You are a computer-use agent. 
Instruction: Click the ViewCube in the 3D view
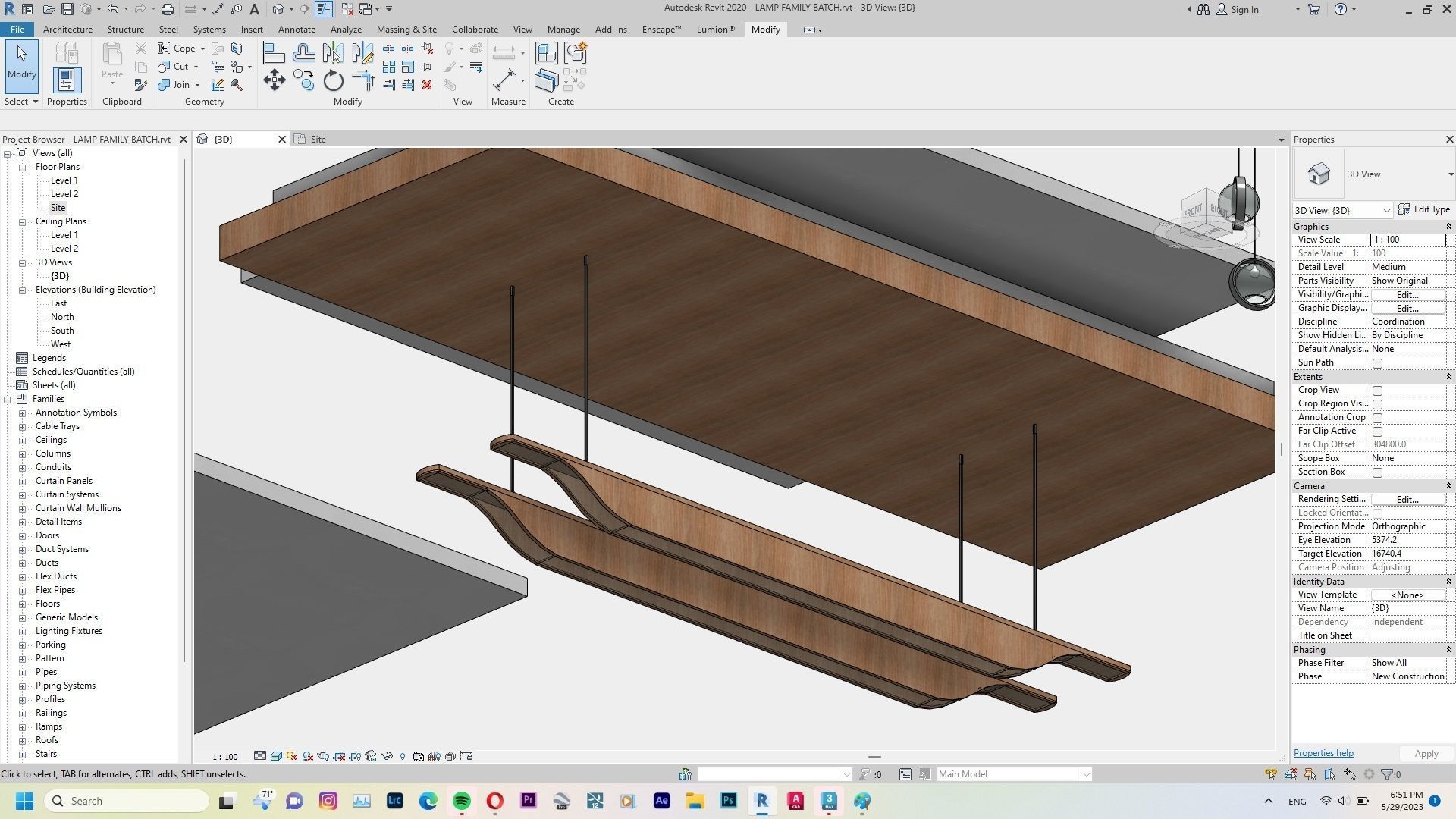pos(1206,214)
